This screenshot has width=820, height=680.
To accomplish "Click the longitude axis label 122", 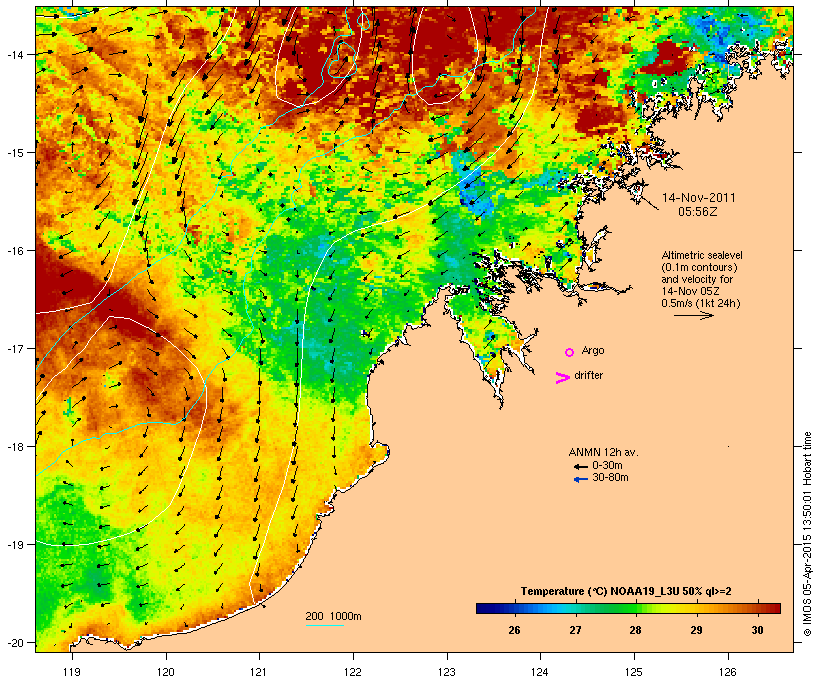I will pyautogui.click(x=353, y=672).
